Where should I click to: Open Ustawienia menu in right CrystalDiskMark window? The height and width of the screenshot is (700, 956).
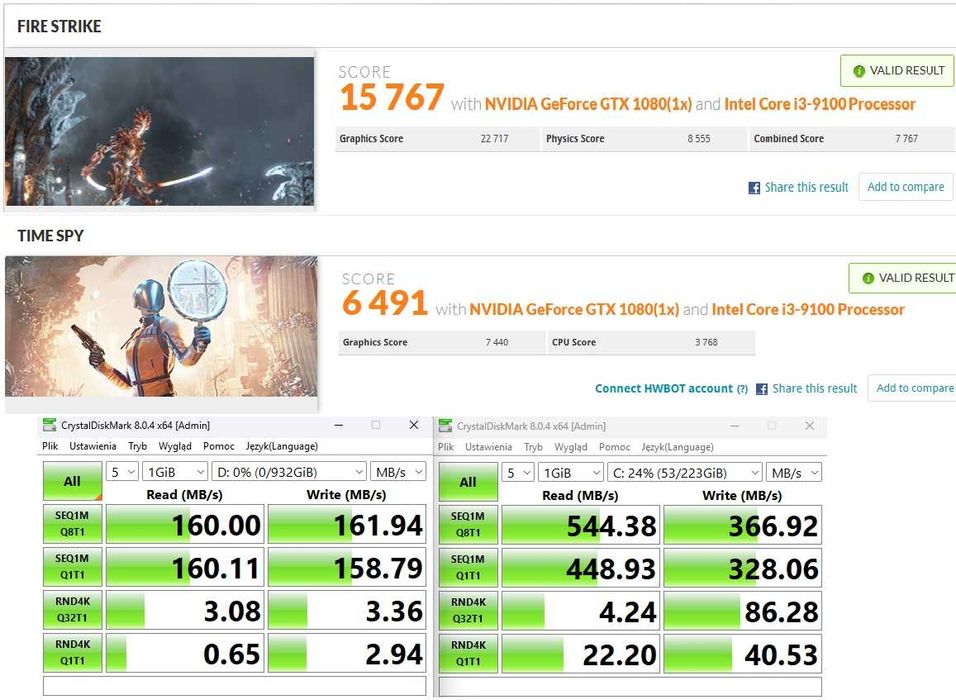coord(488,446)
